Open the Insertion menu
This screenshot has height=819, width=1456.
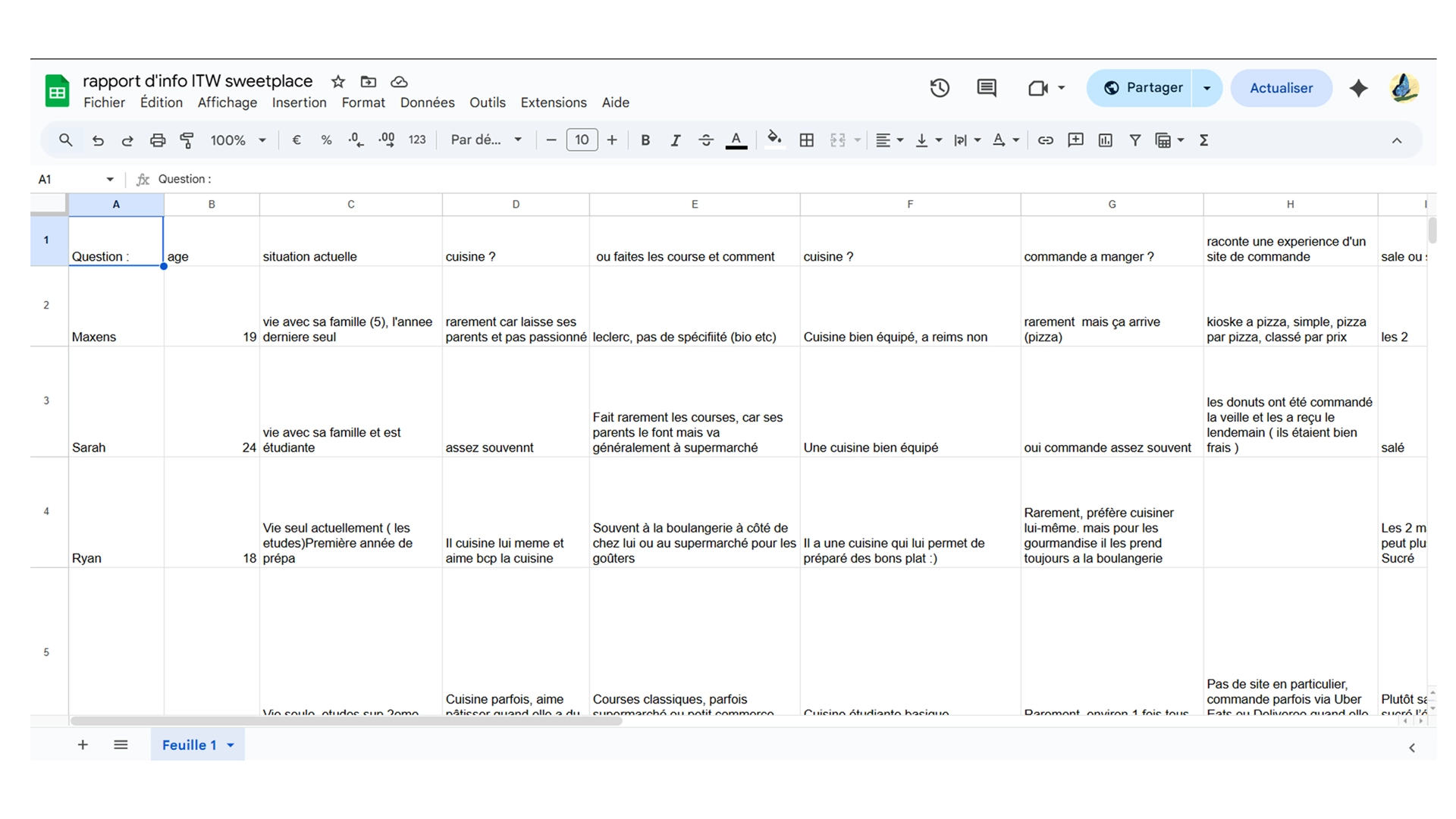click(299, 102)
